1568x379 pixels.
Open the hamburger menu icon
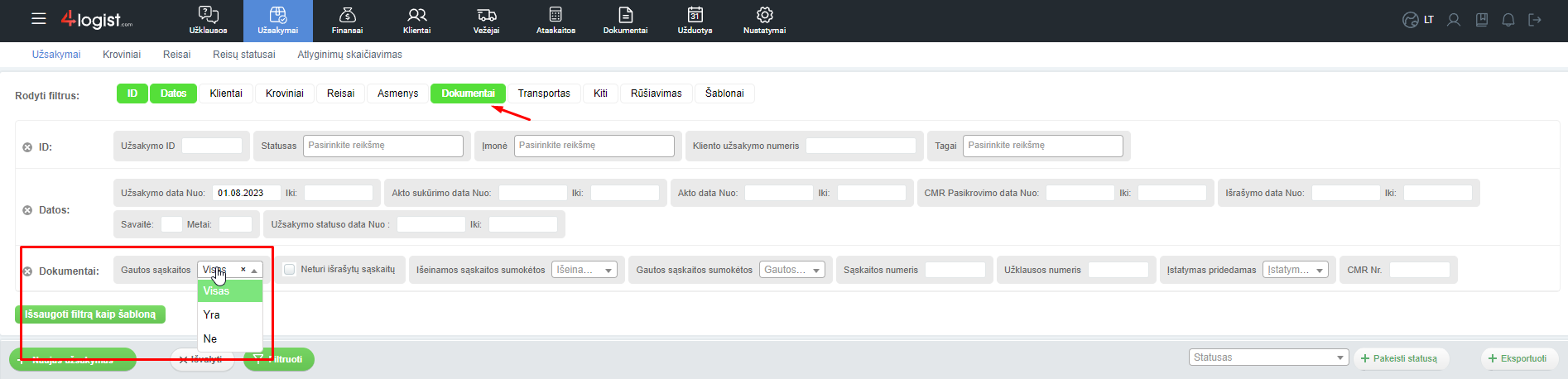(39, 18)
